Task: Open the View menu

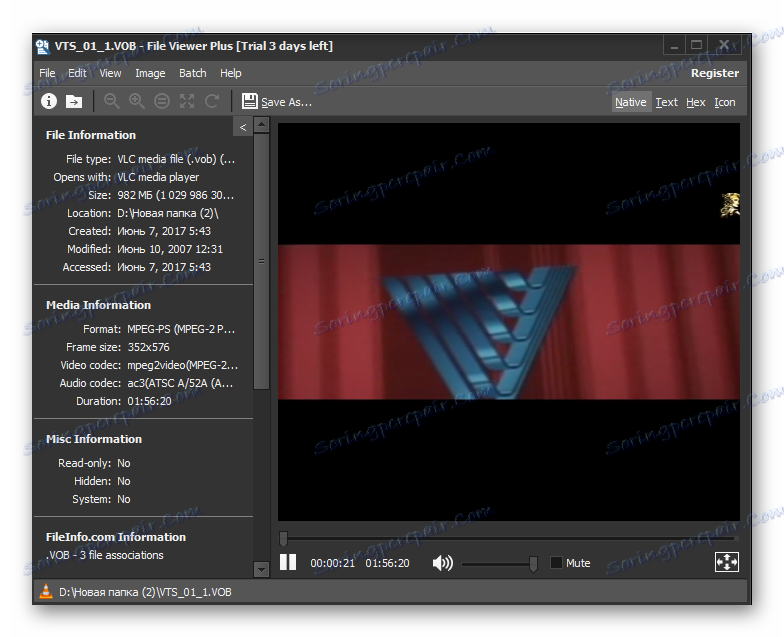Action: 110,73
